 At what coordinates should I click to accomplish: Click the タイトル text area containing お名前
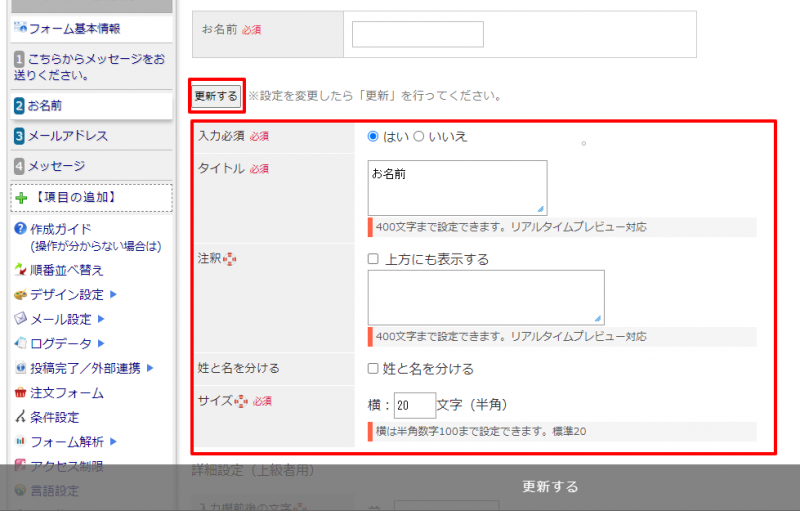(457, 187)
